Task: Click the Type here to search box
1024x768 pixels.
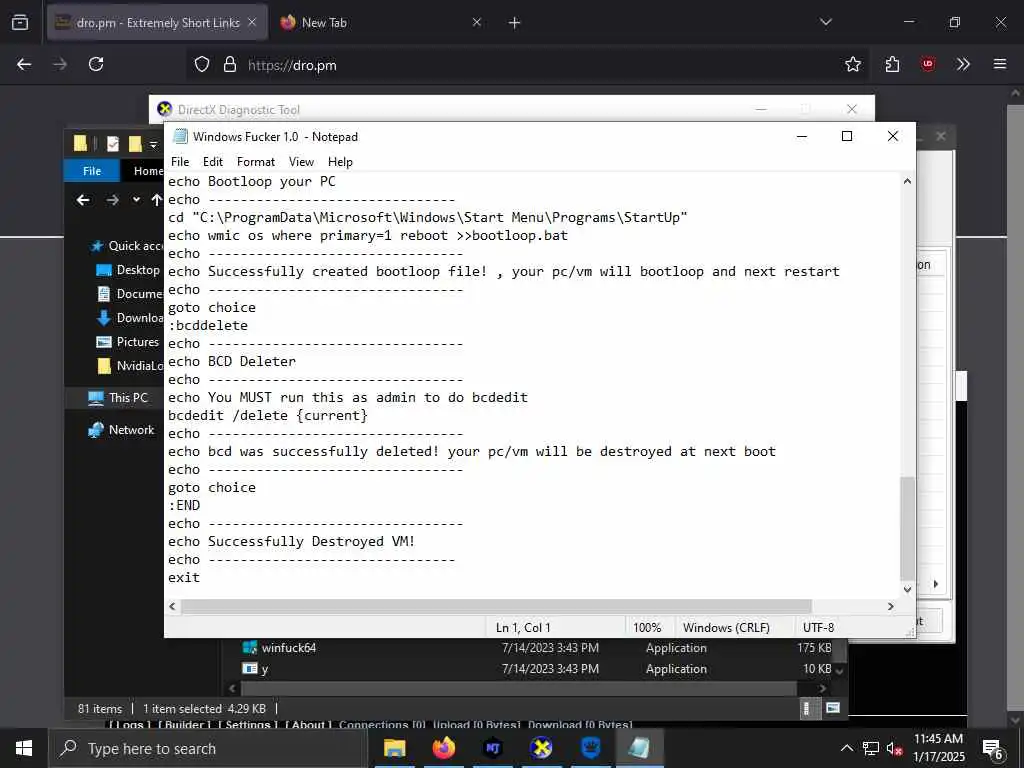Action: click(208, 748)
